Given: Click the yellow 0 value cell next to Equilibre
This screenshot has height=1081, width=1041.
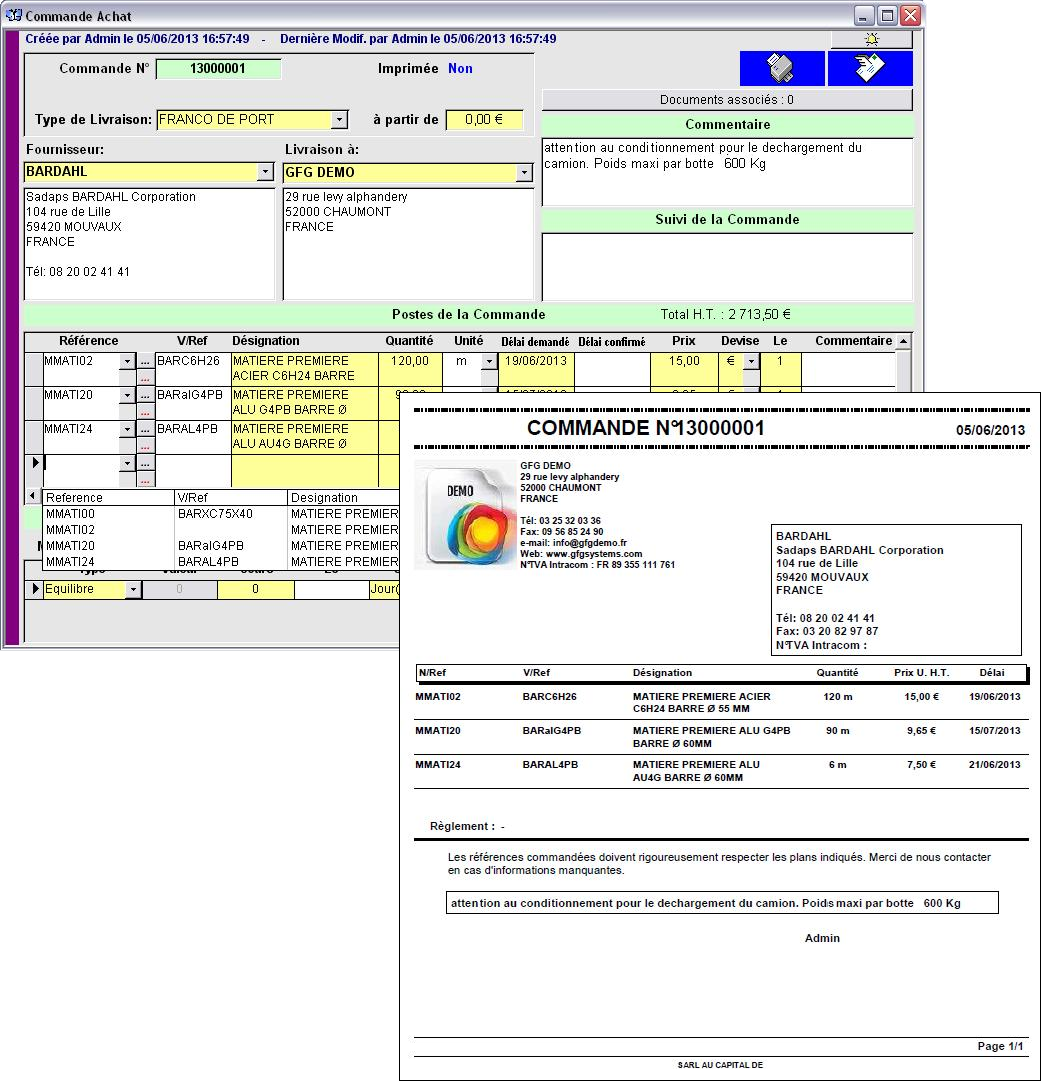Looking at the screenshot, I should click(x=255, y=589).
